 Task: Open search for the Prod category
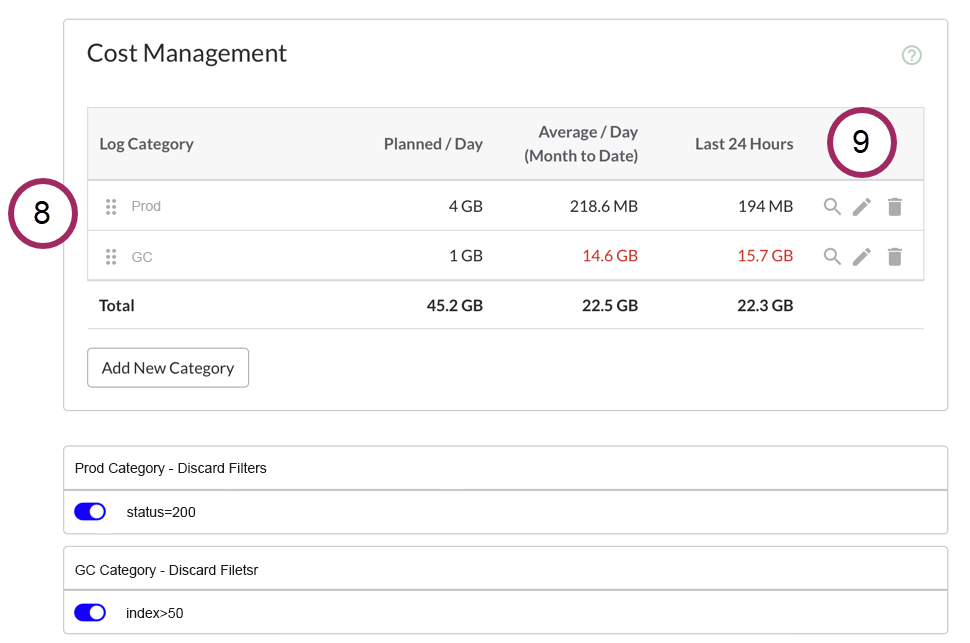832,206
